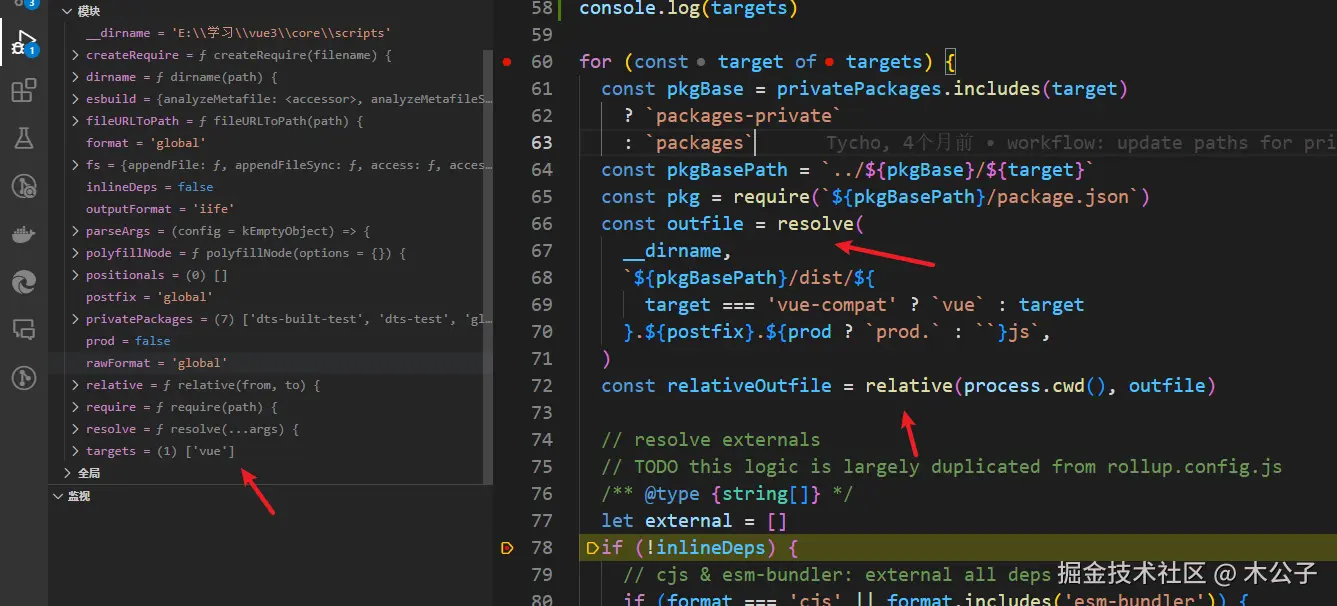Open the Remote Explorer monitor icon
Image resolution: width=1337 pixels, height=606 pixels.
23,329
